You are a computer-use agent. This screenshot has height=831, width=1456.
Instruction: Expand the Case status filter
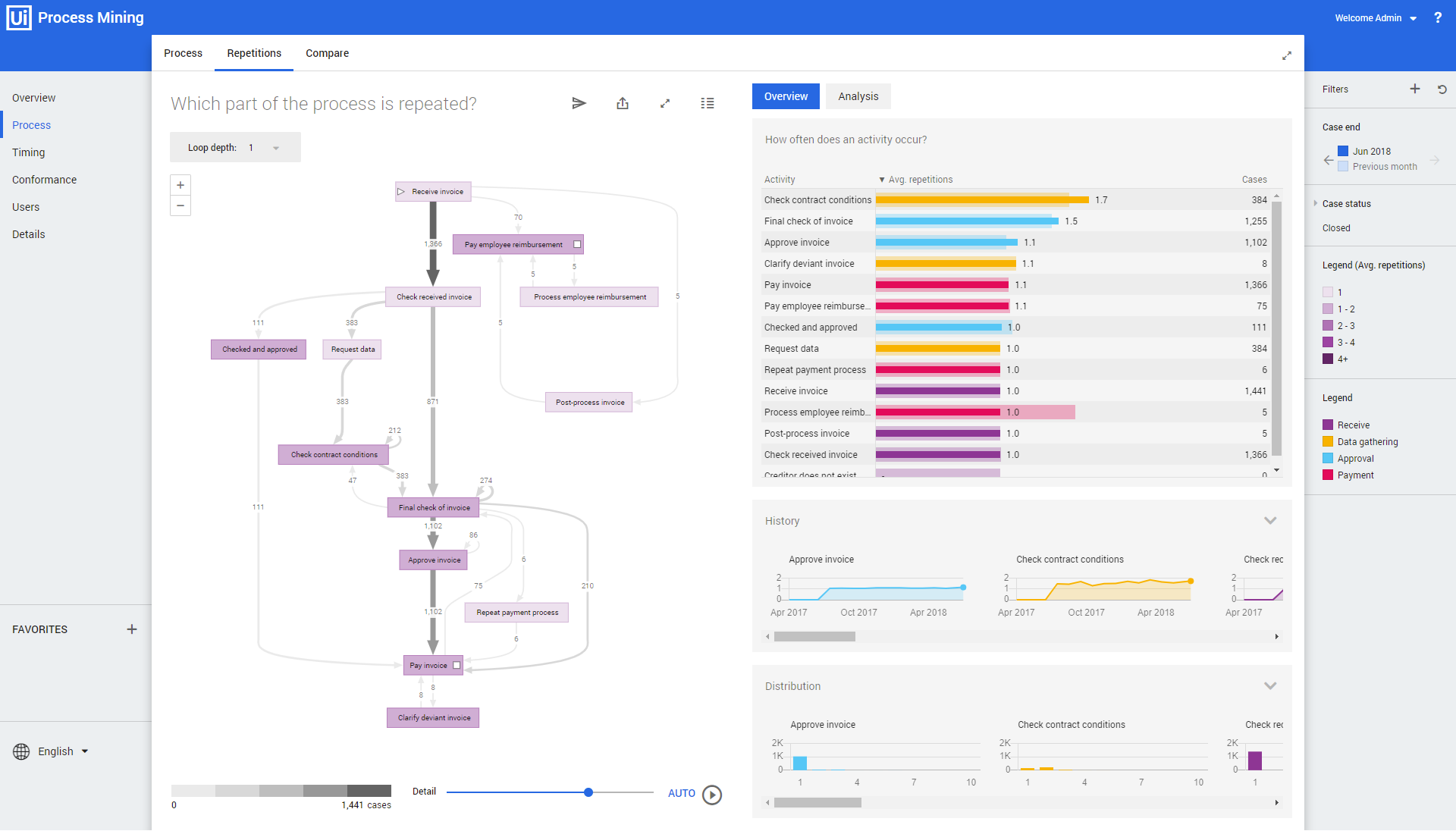click(x=1316, y=203)
